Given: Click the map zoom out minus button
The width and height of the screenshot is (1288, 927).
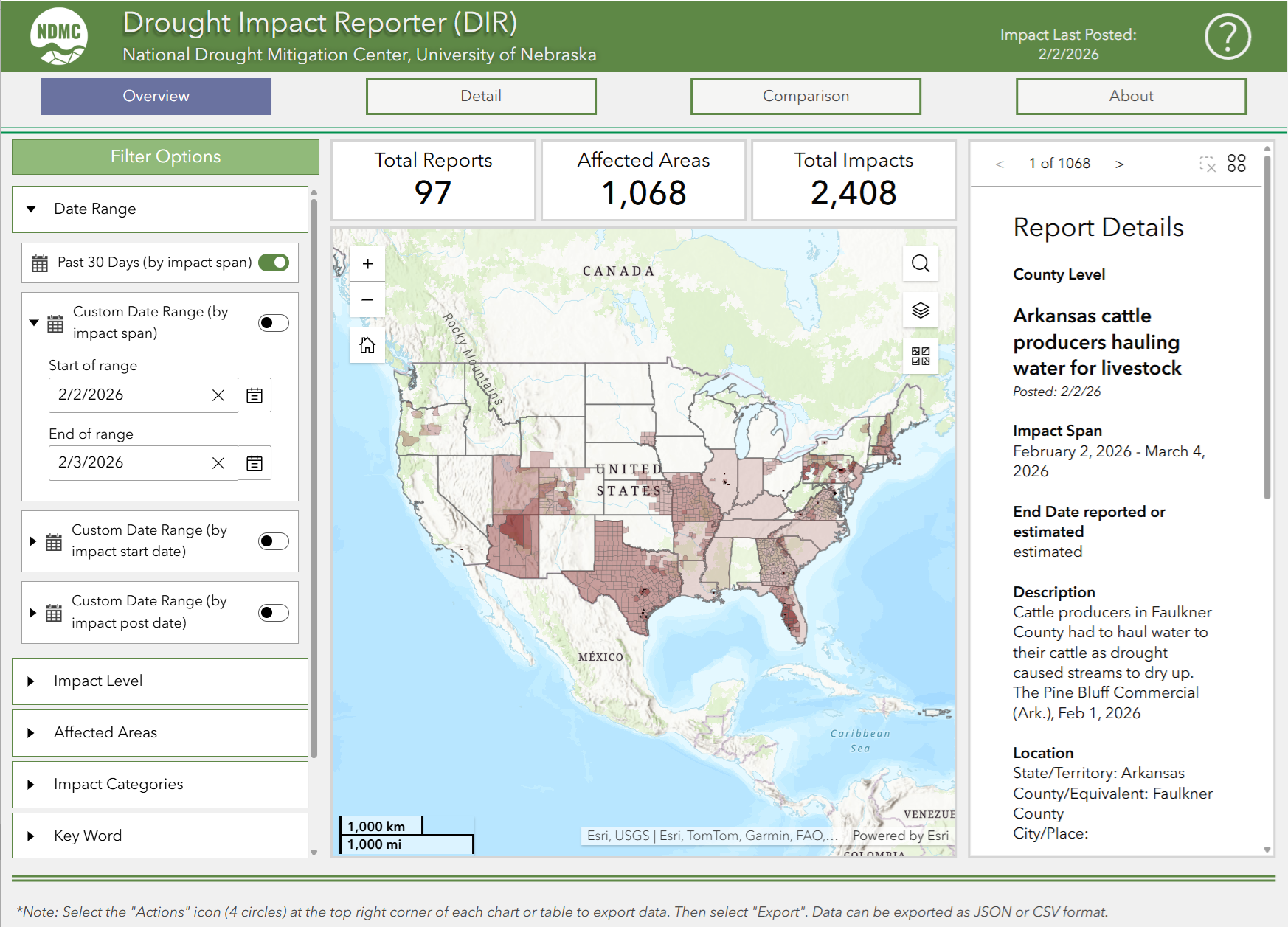Looking at the screenshot, I should (367, 300).
